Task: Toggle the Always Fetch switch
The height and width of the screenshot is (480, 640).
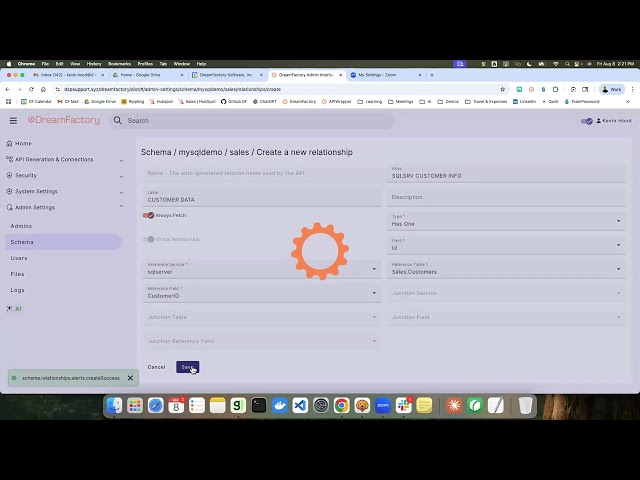Action: click(148, 215)
